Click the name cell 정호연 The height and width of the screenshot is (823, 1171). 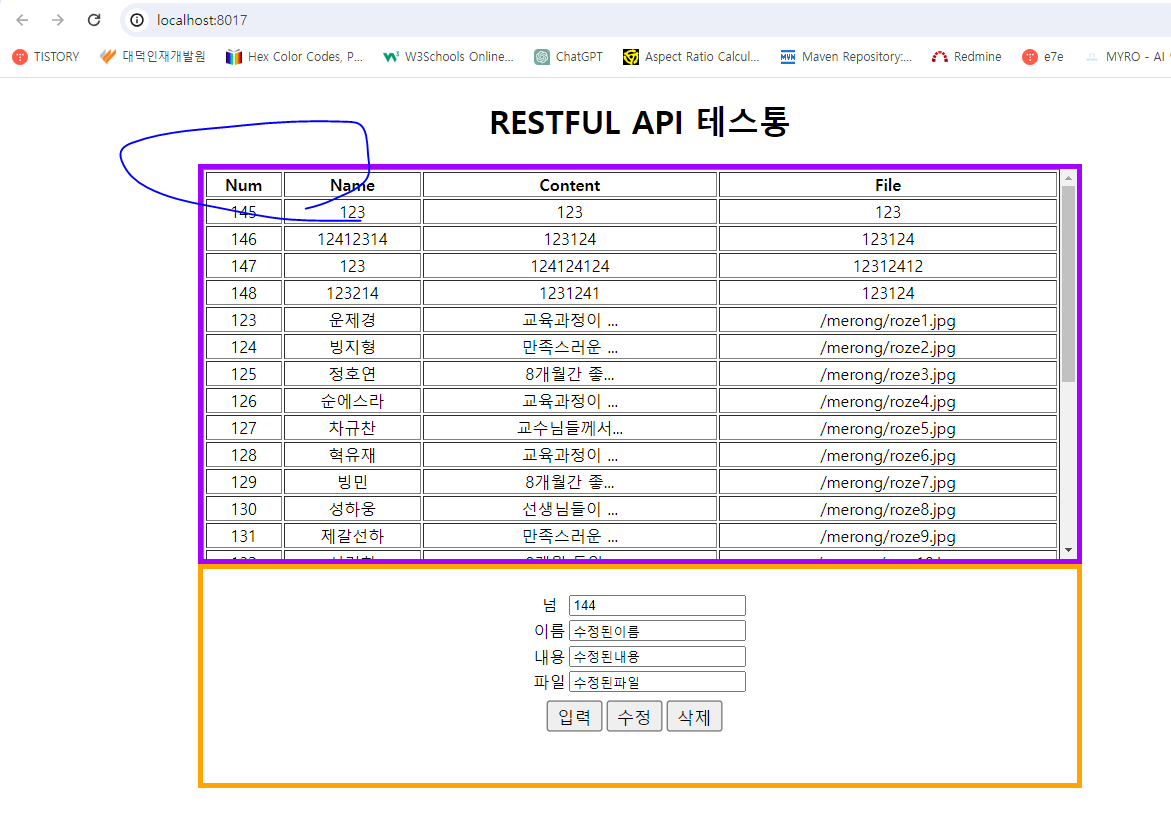352,374
